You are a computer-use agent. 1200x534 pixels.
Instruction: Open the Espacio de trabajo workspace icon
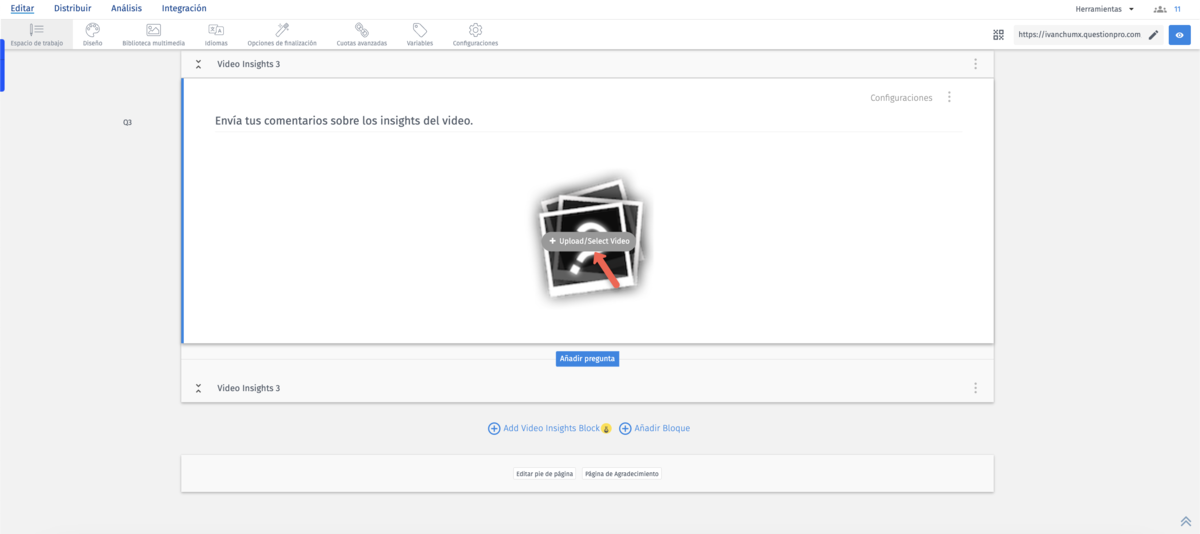click(36, 30)
